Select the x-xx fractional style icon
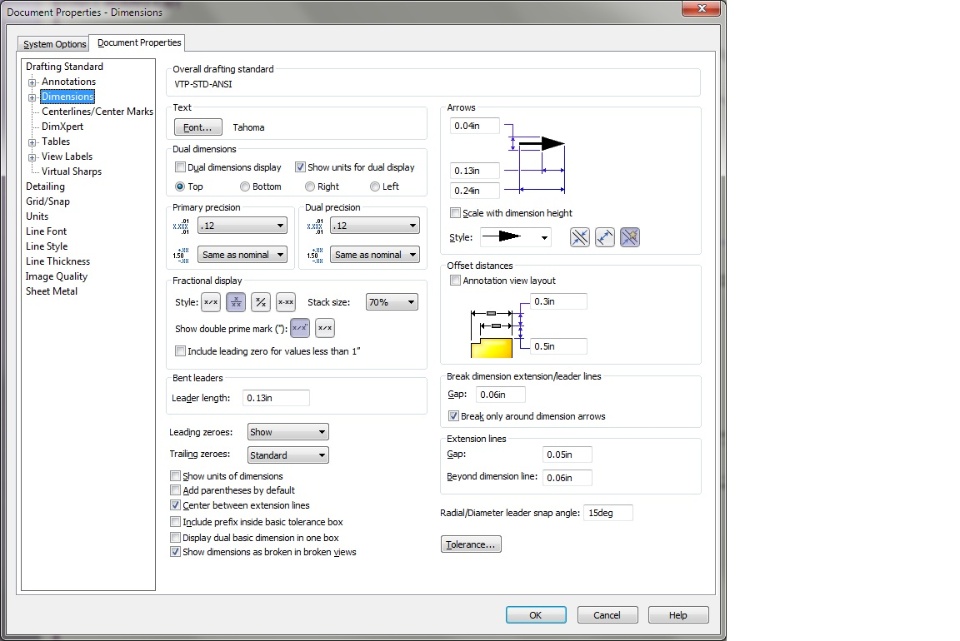 click(285, 302)
